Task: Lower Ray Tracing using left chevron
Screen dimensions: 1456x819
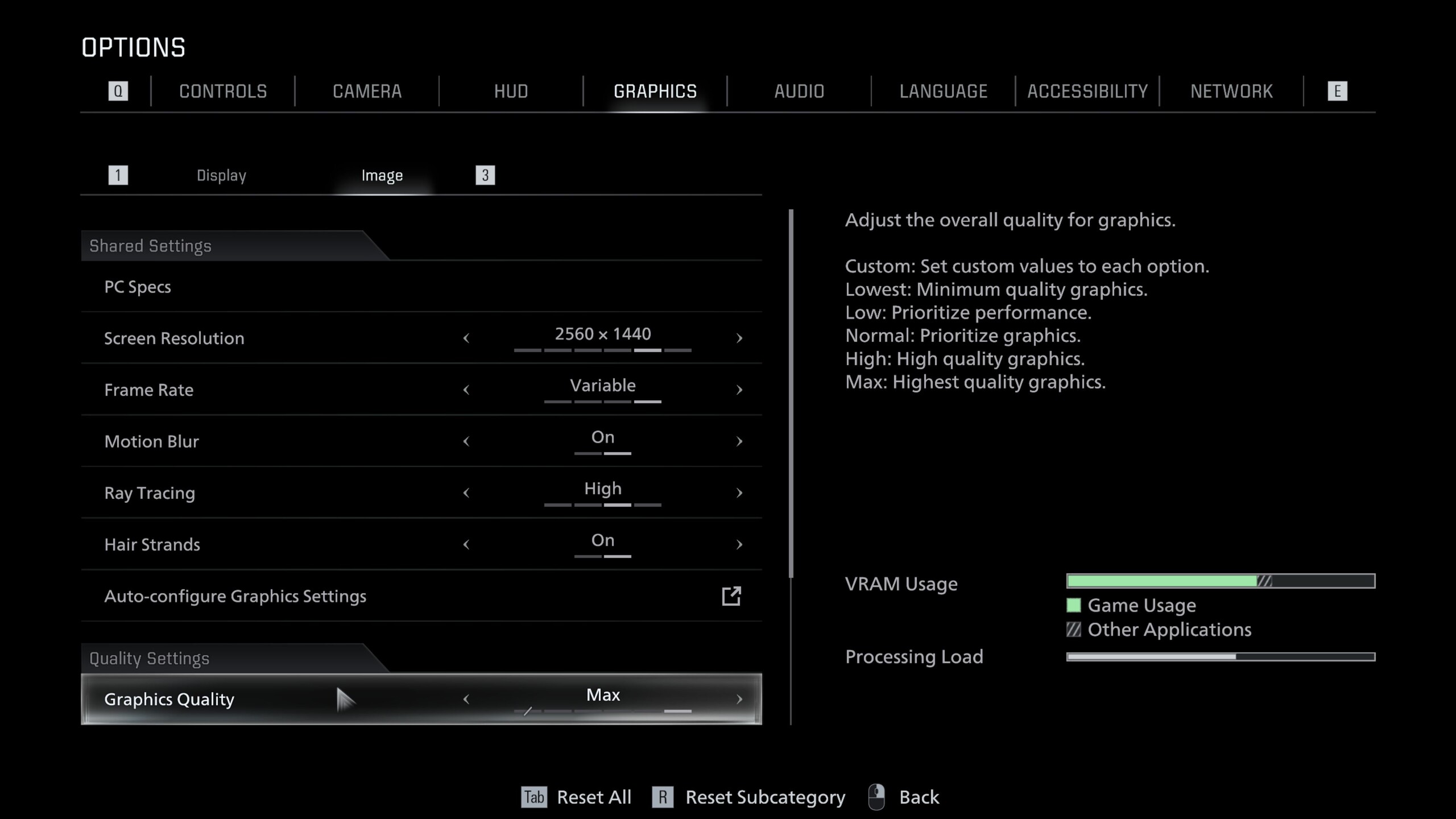Action: (x=466, y=493)
